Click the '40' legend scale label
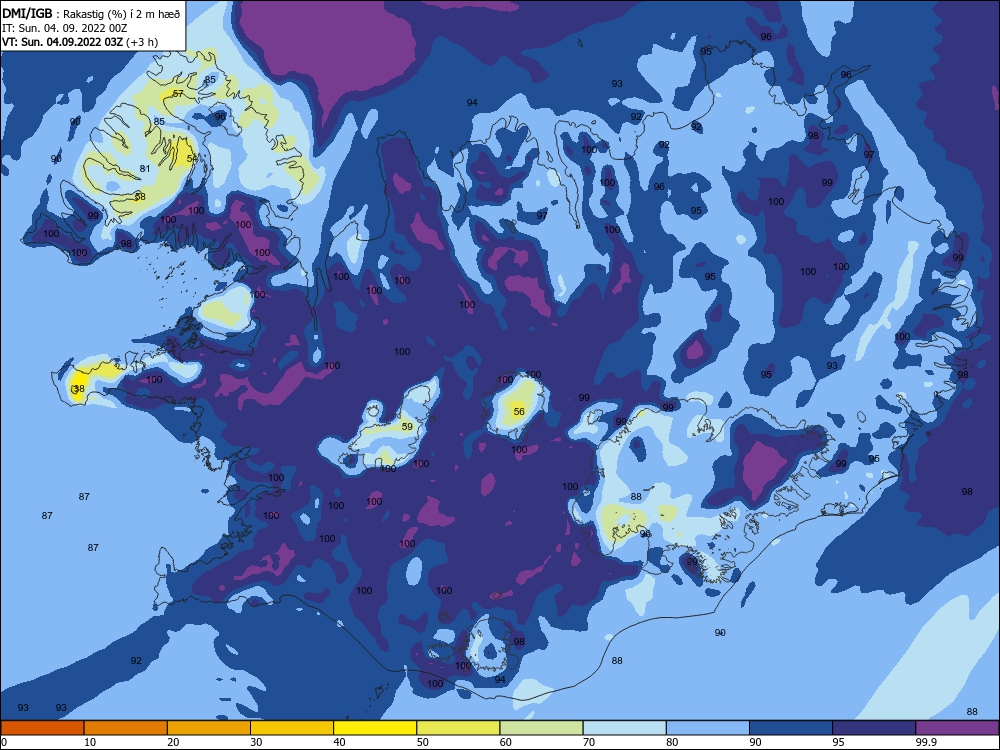 (x=339, y=742)
